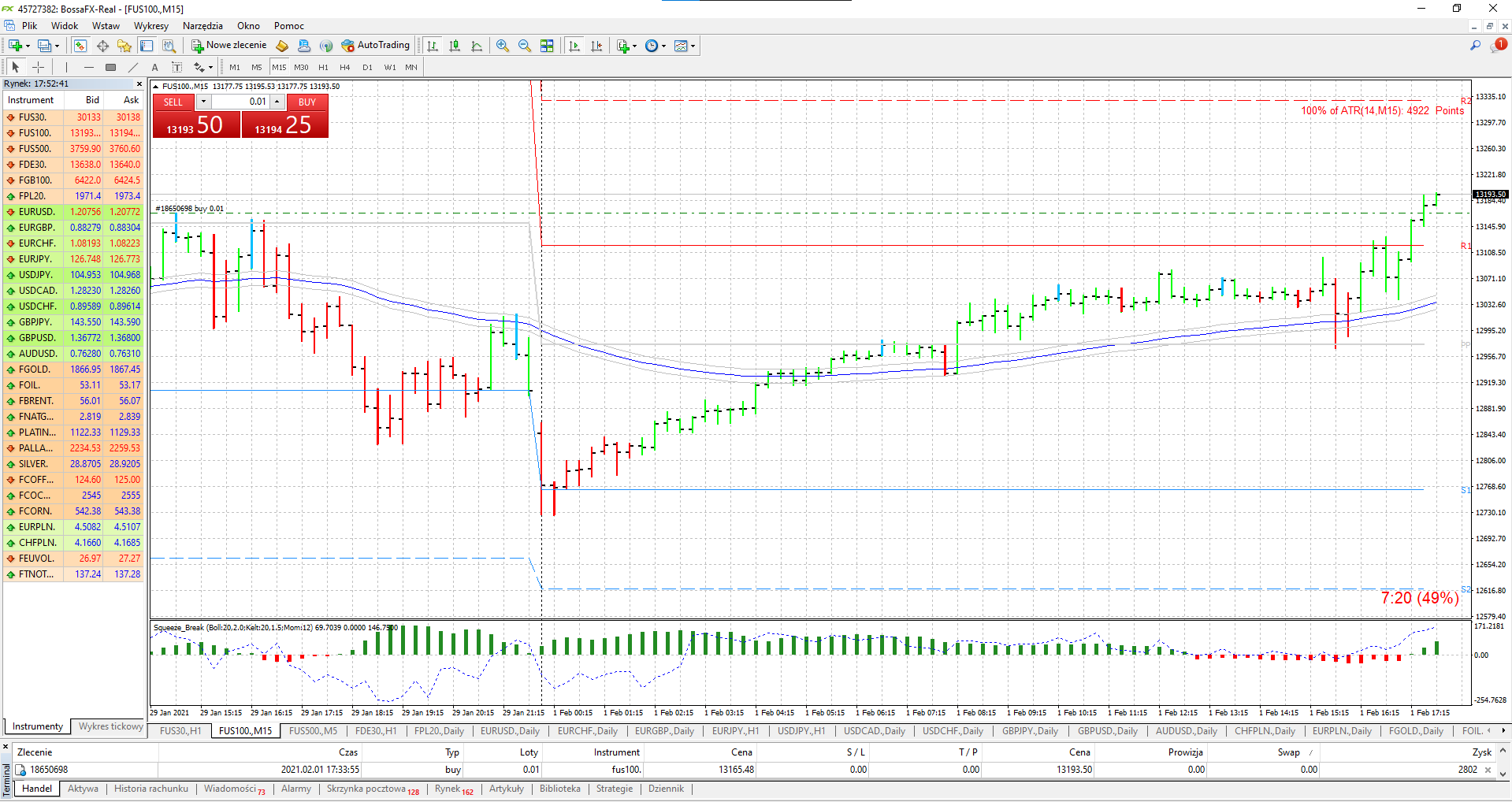Switch chart to H4 timeframe
This screenshot has height=802, width=1512.
click(345, 67)
